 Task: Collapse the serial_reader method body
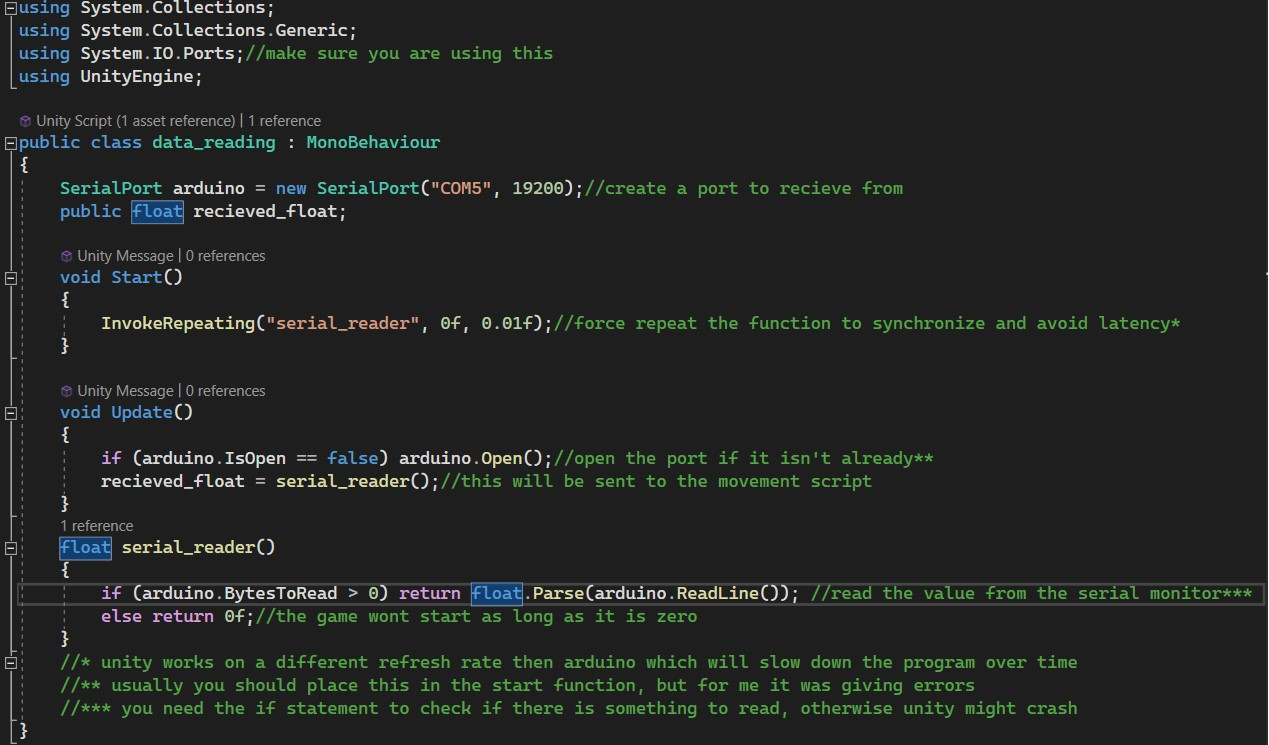point(10,547)
